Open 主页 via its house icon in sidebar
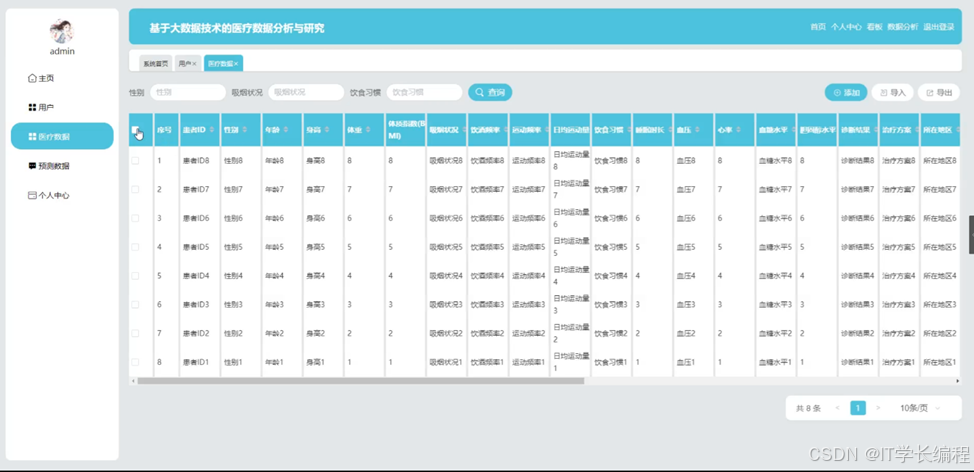This screenshot has height=472, width=974. pyautogui.click(x=32, y=78)
